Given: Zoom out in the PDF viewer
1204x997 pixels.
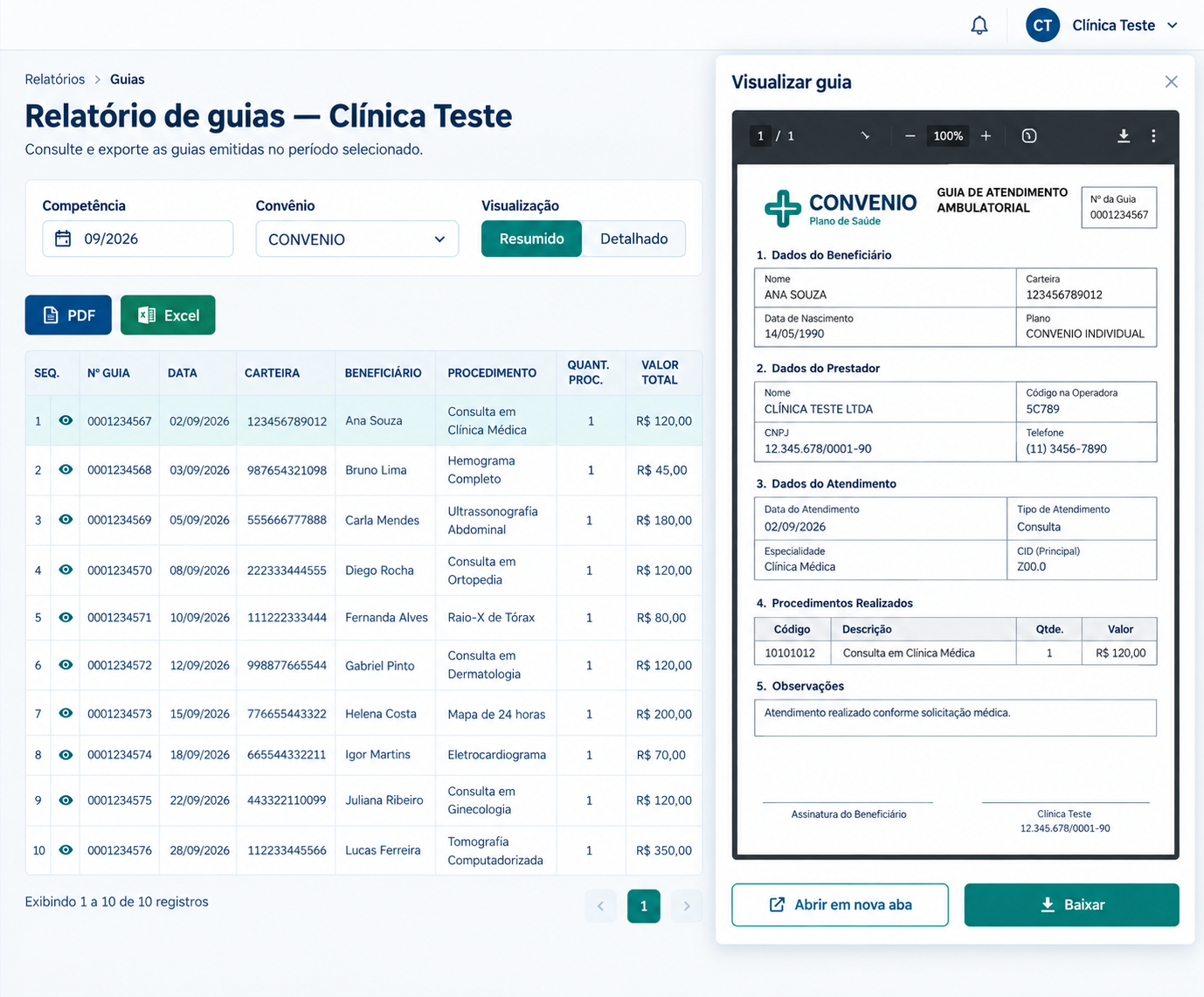Looking at the screenshot, I should pos(910,135).
